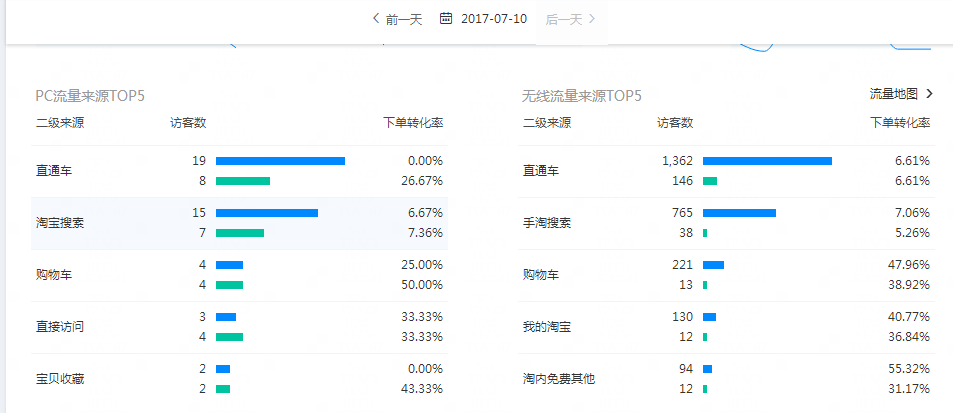Click the wireless 我的淘宝 source

point(547,327)
